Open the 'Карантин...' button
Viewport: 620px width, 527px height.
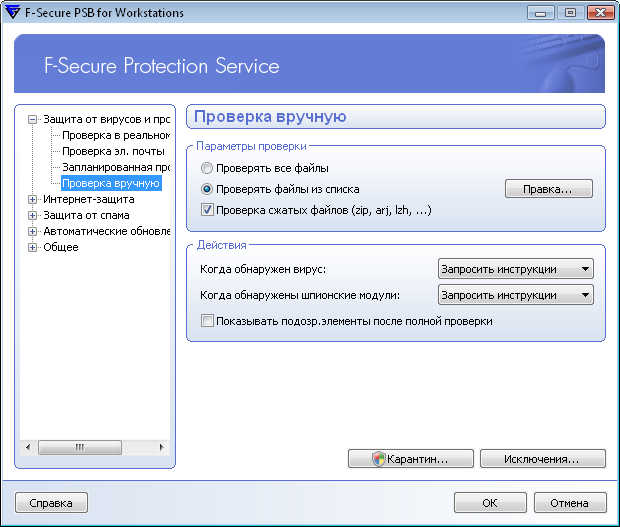[411, 459]
